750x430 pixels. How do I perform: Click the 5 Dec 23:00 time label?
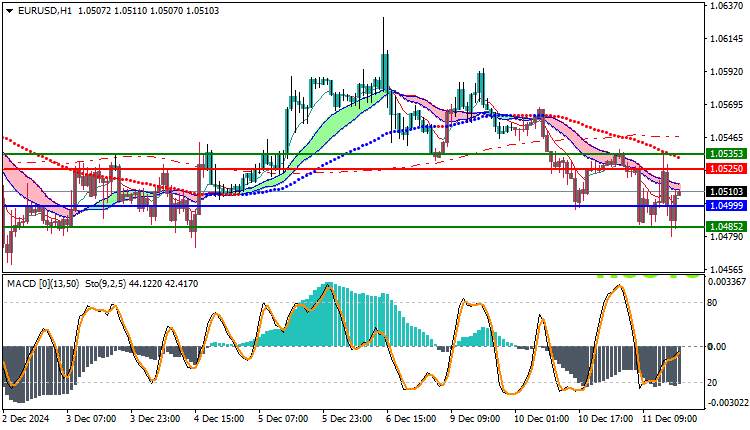(347, 419)
